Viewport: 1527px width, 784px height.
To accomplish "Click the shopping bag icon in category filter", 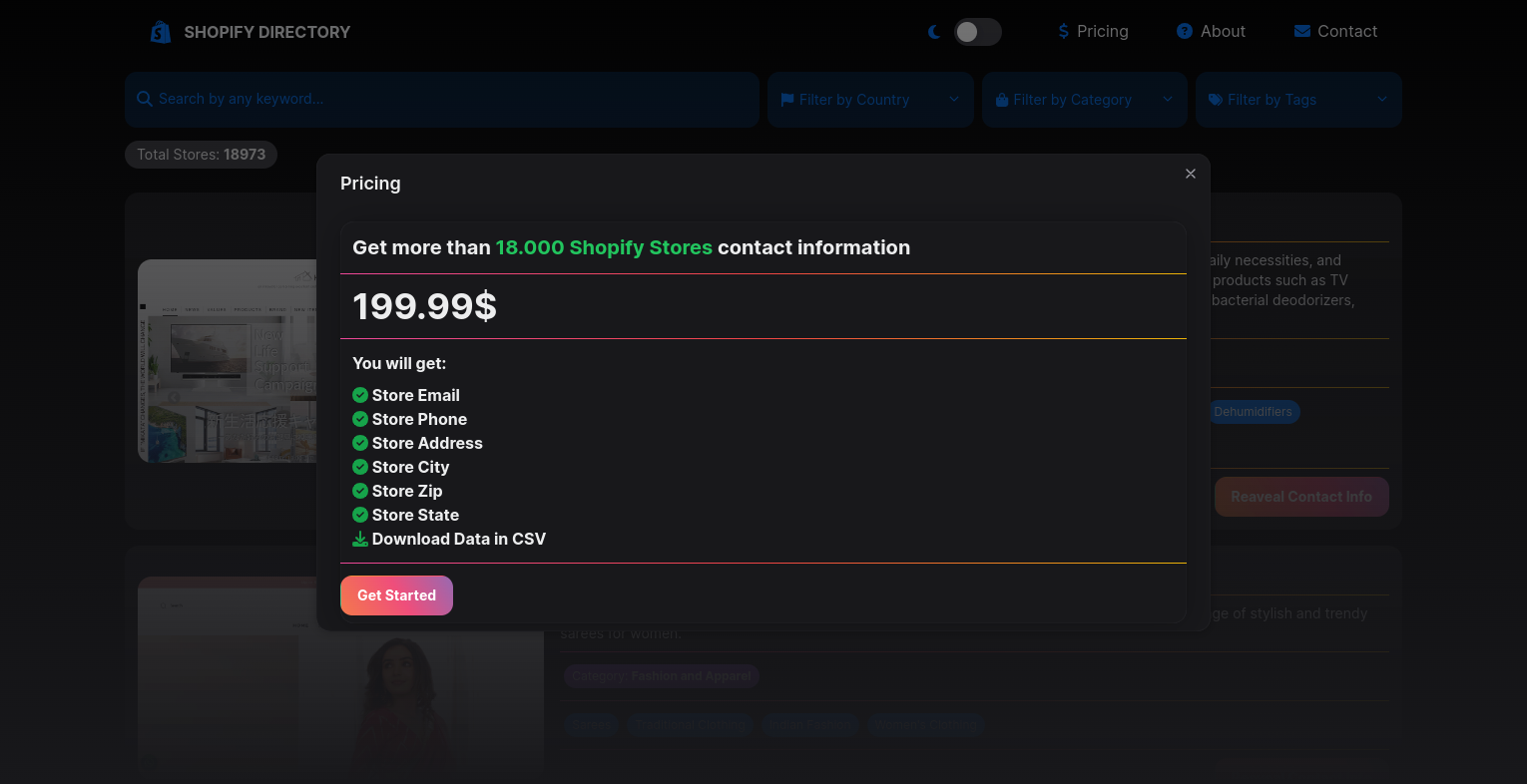I will 1002,100.
